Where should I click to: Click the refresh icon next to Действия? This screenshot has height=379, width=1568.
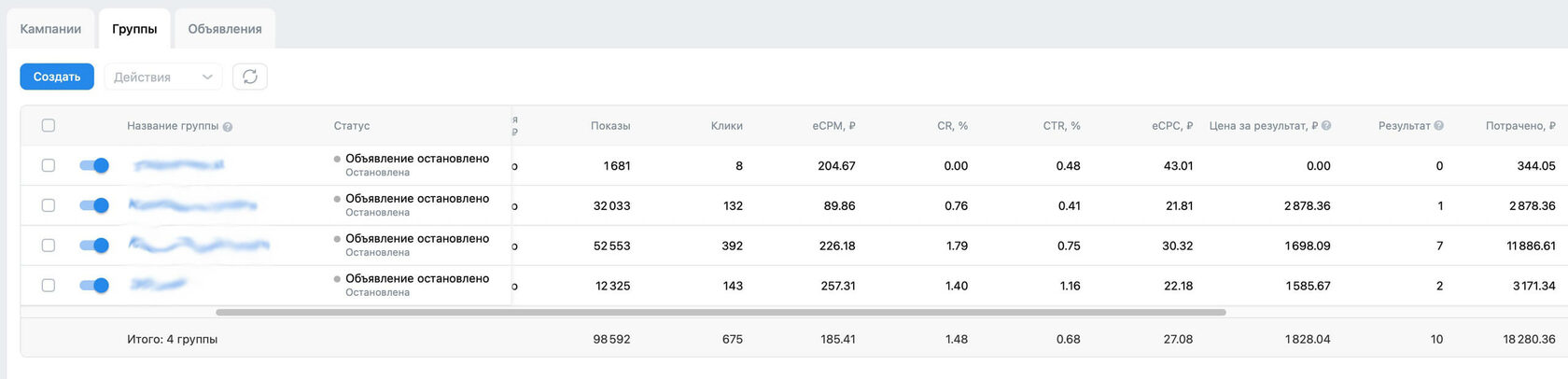coord(250,77)
